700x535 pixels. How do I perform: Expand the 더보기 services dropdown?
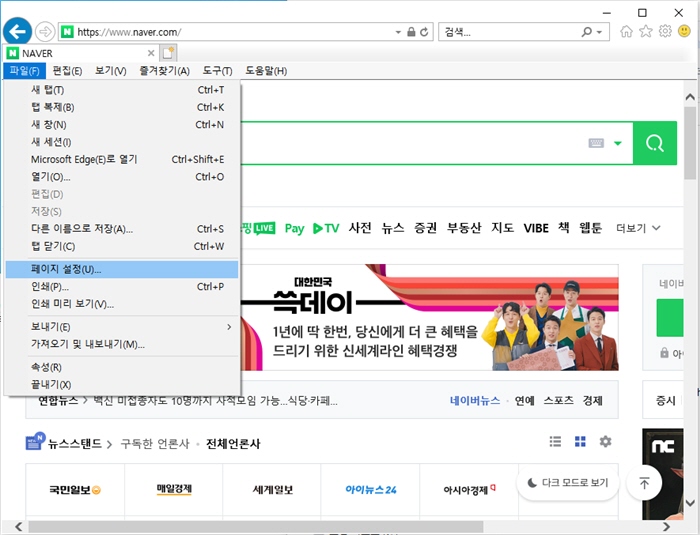pyautogui.click(x=638, y=228)
